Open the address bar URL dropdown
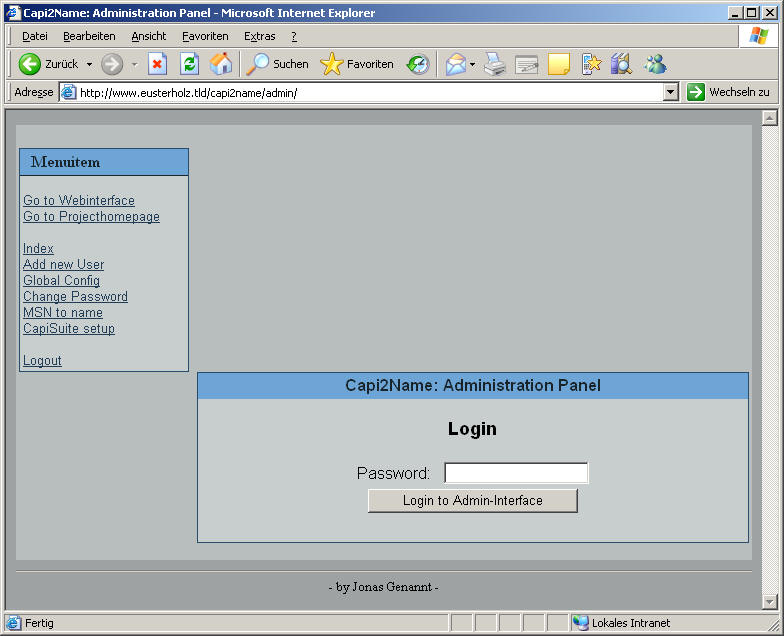Image resolution: width=784 pixels, height=636 pixels. coord(671,92)
